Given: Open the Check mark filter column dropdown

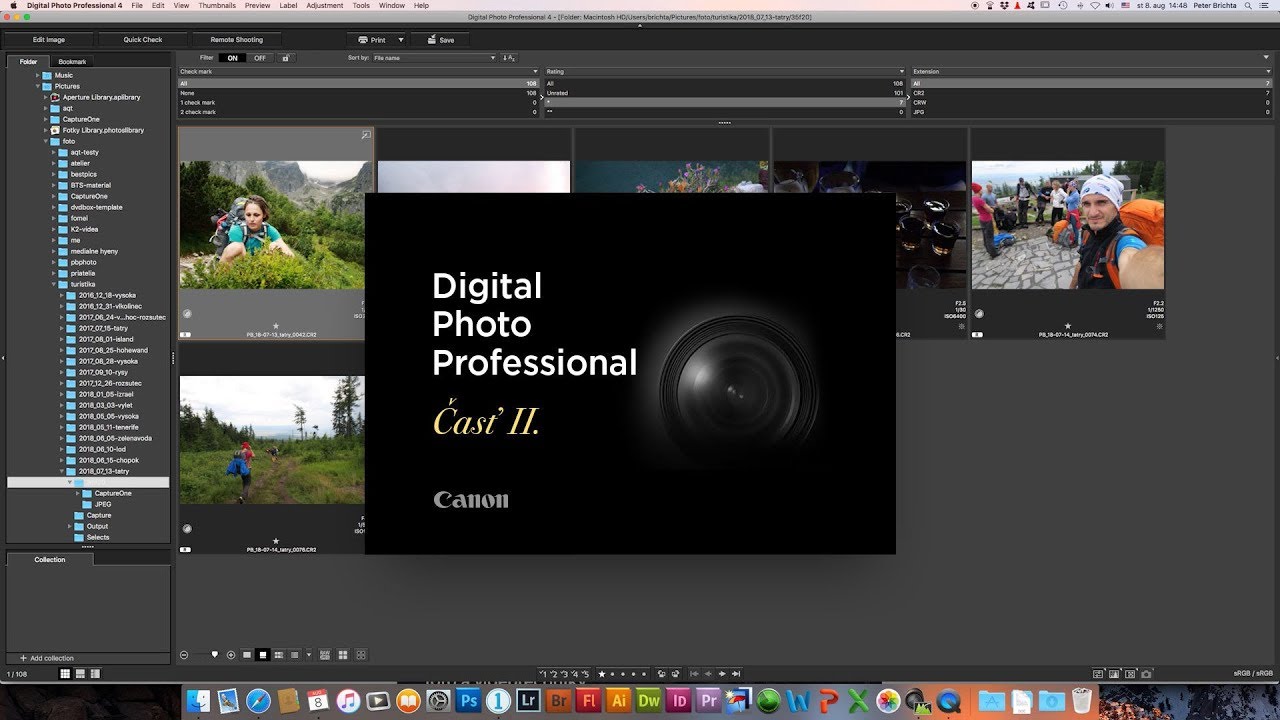Looking at the screenshot, I should coord(535,72).
